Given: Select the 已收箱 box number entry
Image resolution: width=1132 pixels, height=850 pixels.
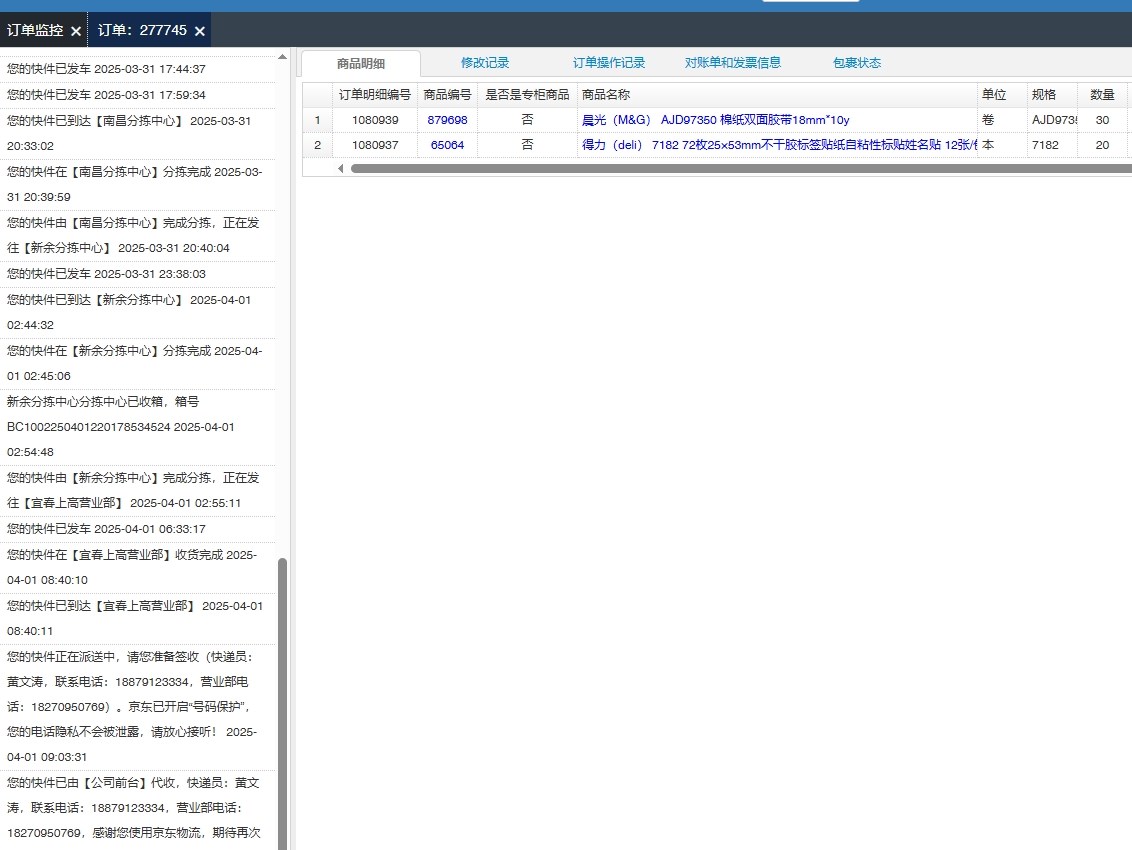Looking at the screenshot, I should click(137, 427).
